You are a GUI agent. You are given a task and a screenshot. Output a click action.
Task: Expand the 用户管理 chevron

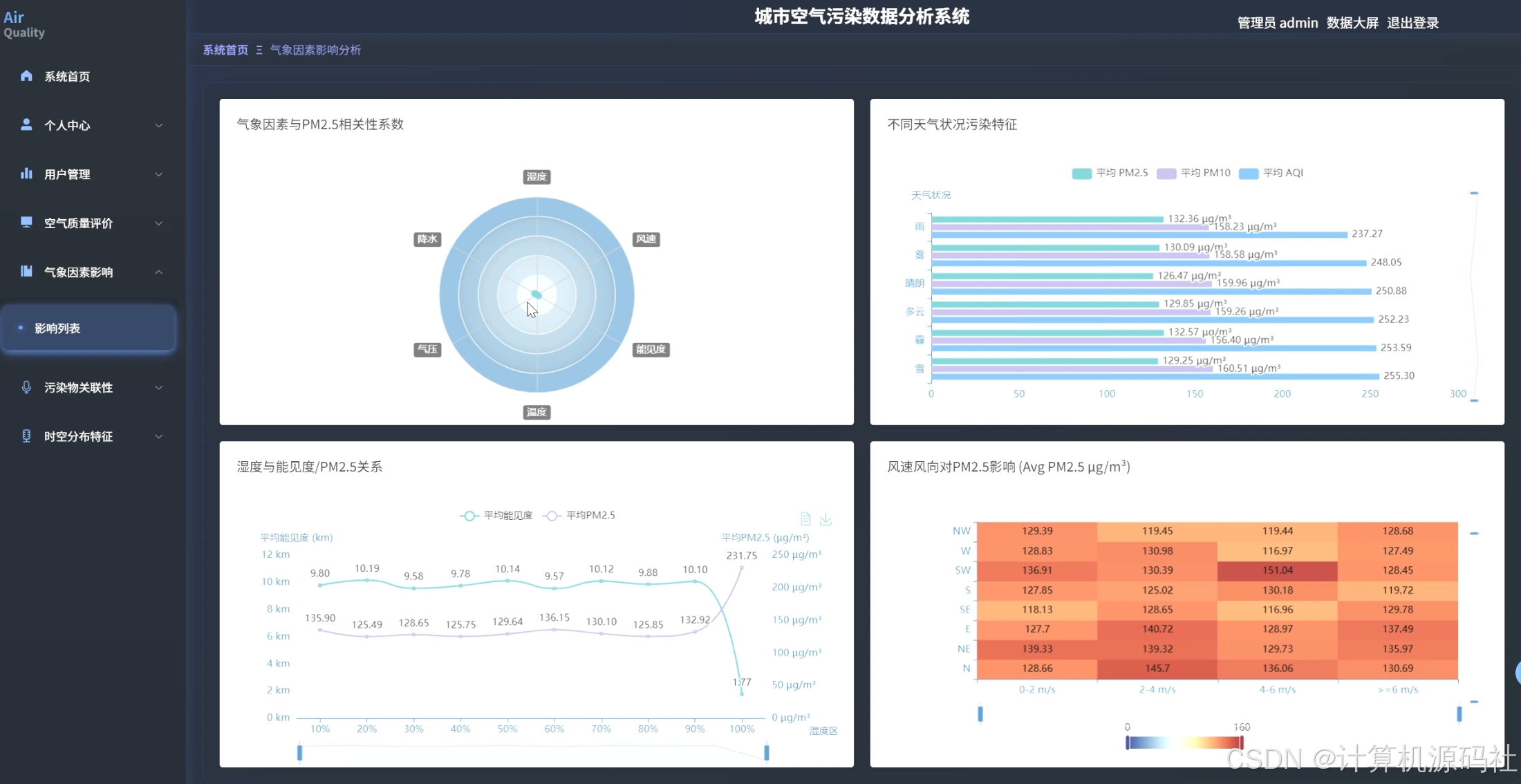pos(159,174)
